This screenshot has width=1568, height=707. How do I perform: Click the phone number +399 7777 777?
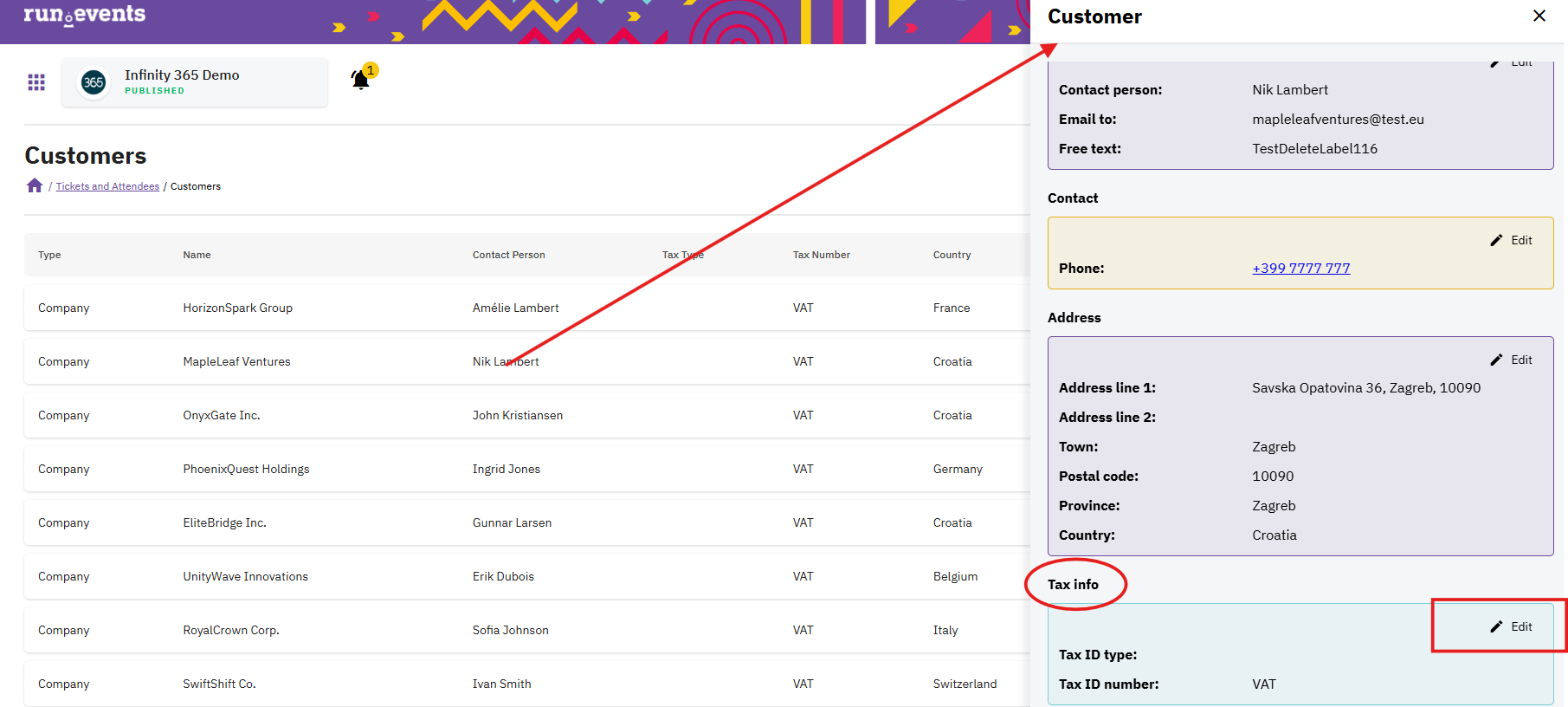click(1300, 269)
